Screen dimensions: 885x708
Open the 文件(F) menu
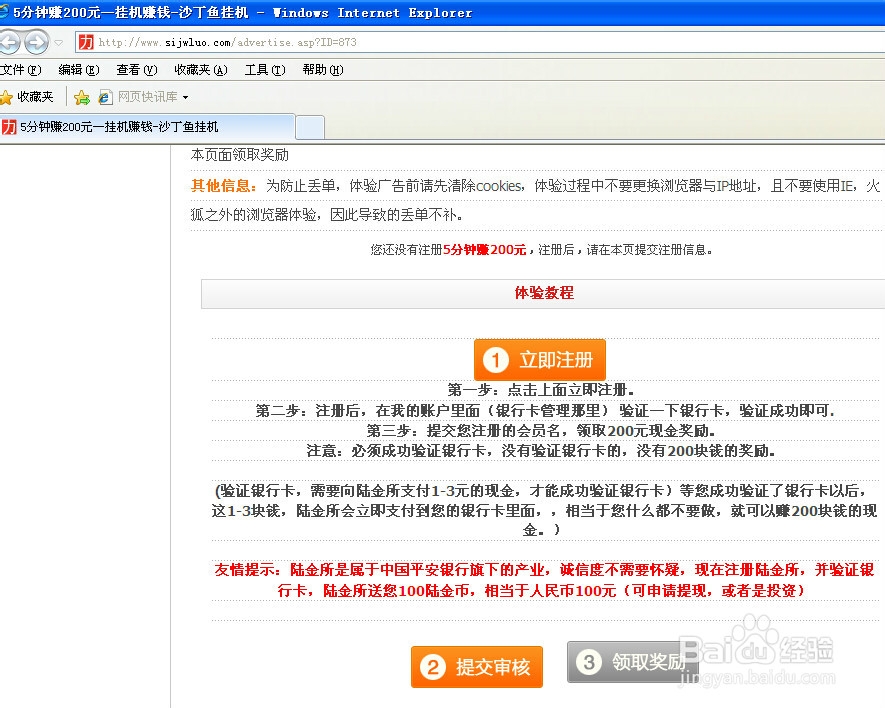20,69
